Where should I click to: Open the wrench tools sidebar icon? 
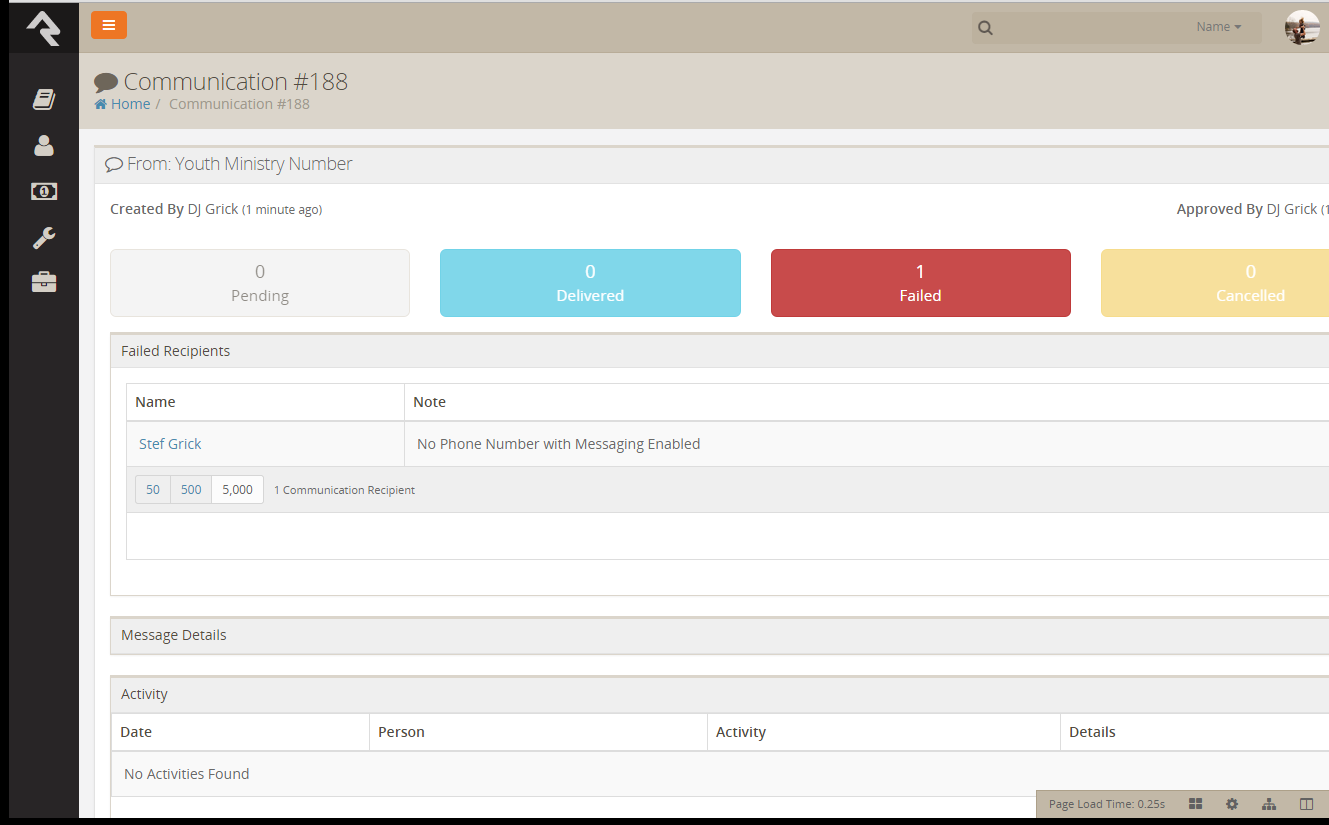click(x=44, y=237)
